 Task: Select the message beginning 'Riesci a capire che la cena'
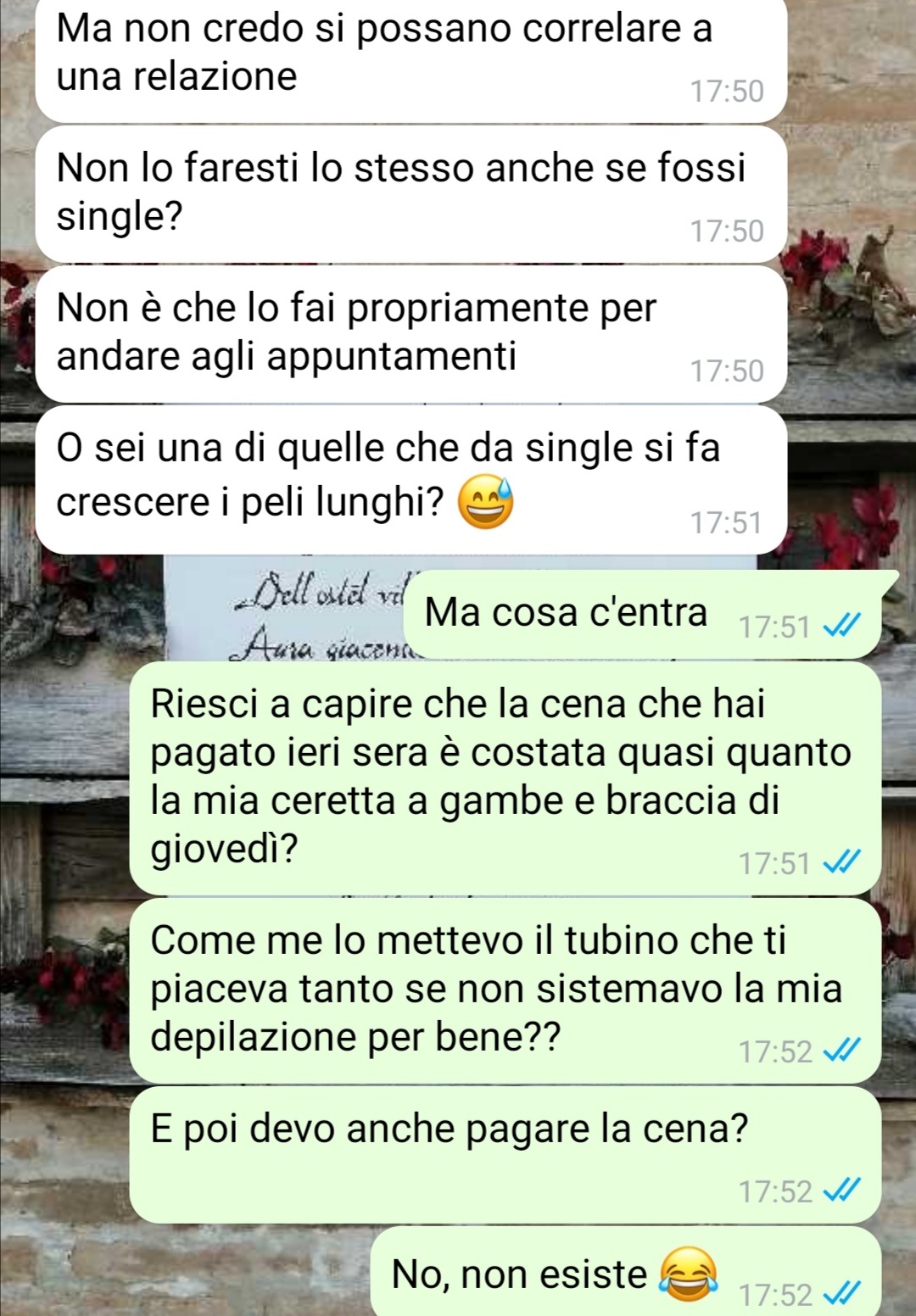tap(505, 778)
